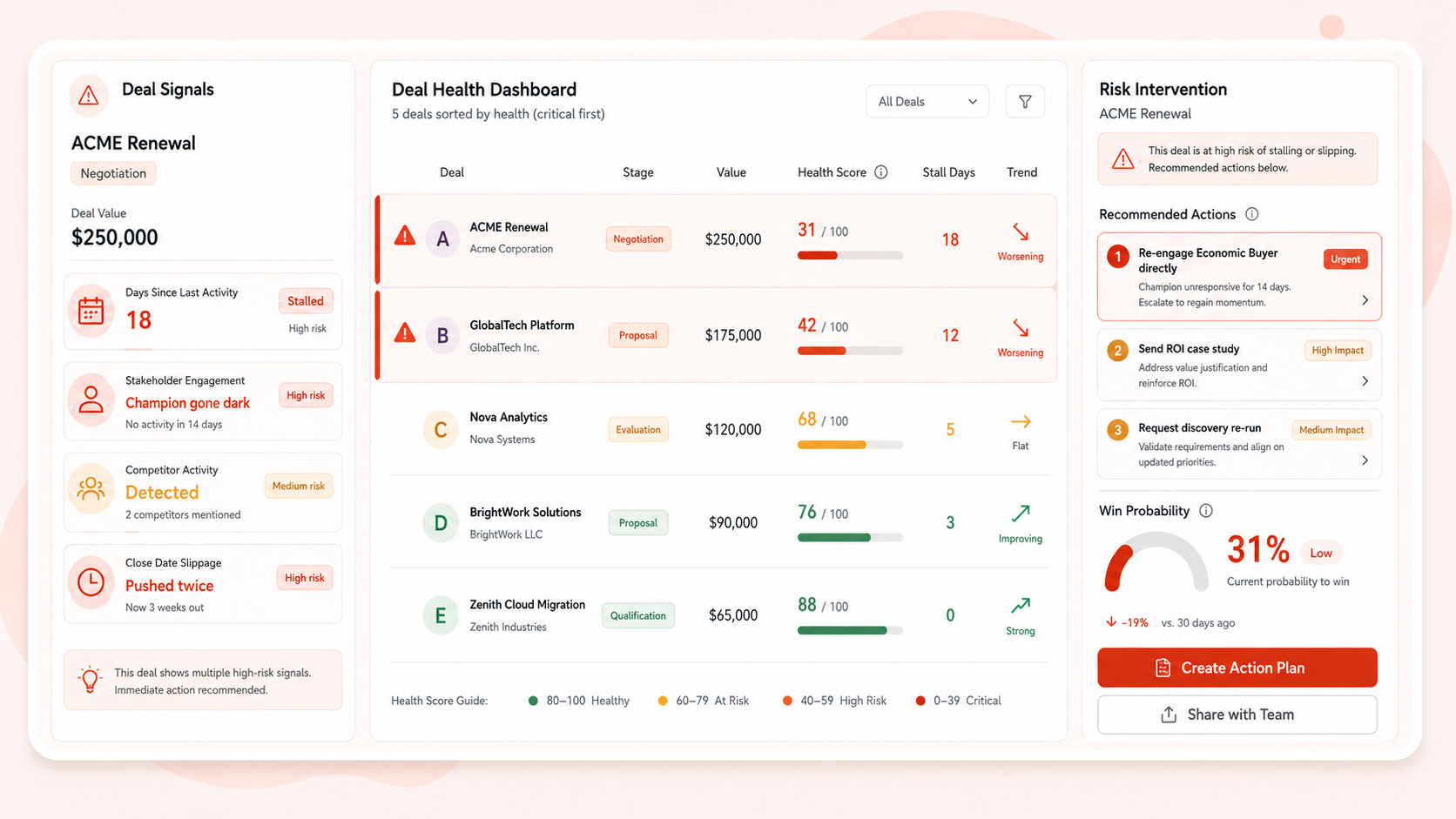Click the Worsening trend arrow for GlobalTech Platform
The image size is (1456, 819).
coord(1021,328)
